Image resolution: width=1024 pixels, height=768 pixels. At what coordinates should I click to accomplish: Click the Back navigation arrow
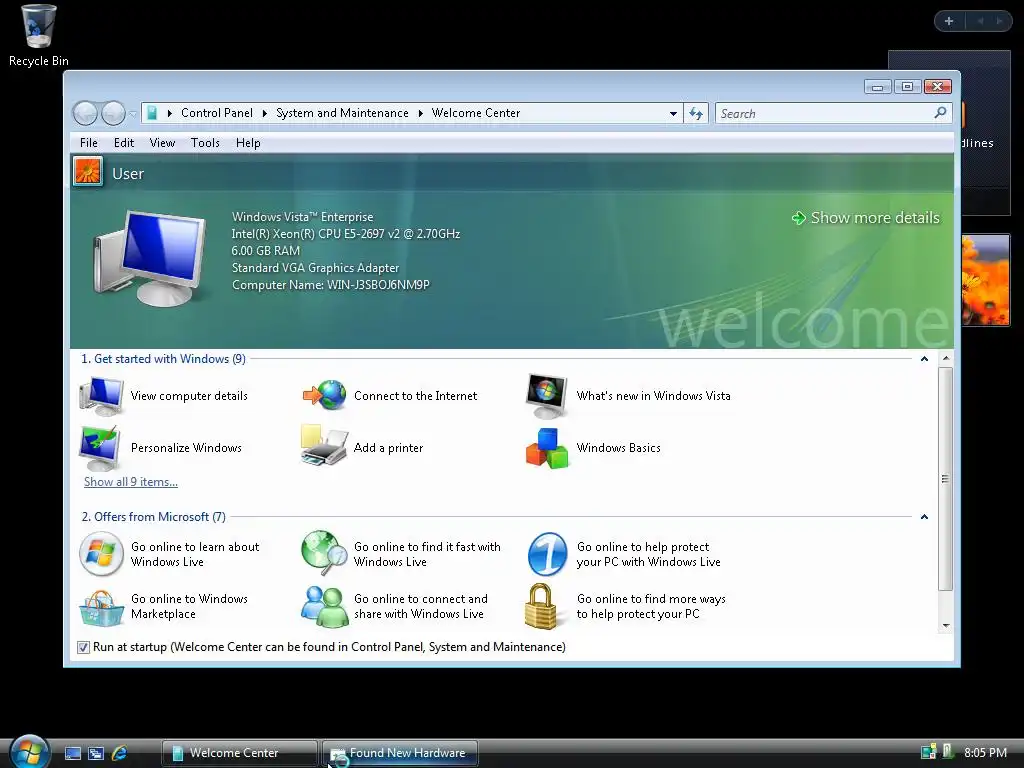(85, 114)
